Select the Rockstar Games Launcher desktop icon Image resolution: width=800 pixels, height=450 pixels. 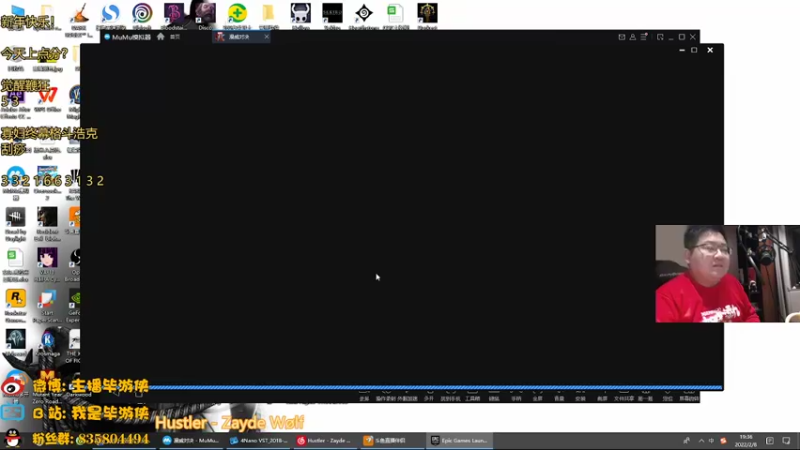15,306
